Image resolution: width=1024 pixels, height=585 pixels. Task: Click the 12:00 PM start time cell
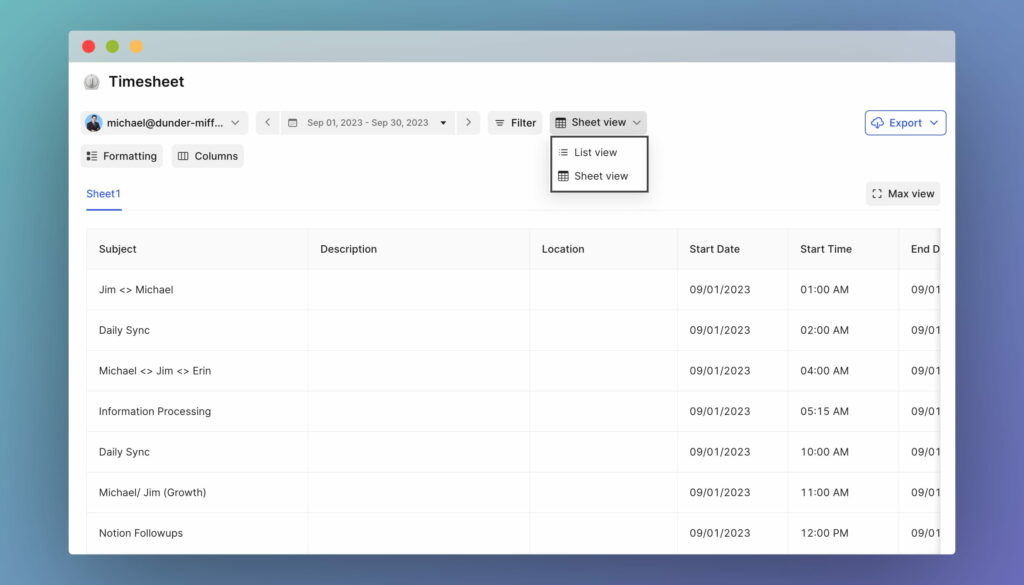coord(843,533)
